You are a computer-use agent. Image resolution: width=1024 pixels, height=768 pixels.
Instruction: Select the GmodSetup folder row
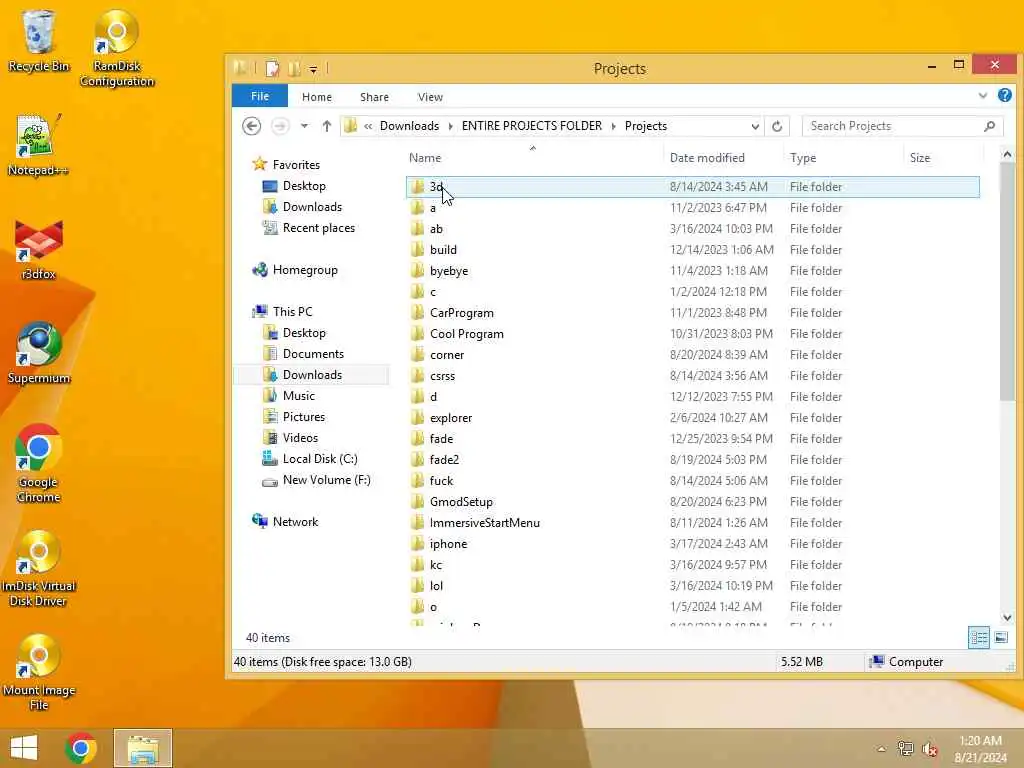pos(692,502)
